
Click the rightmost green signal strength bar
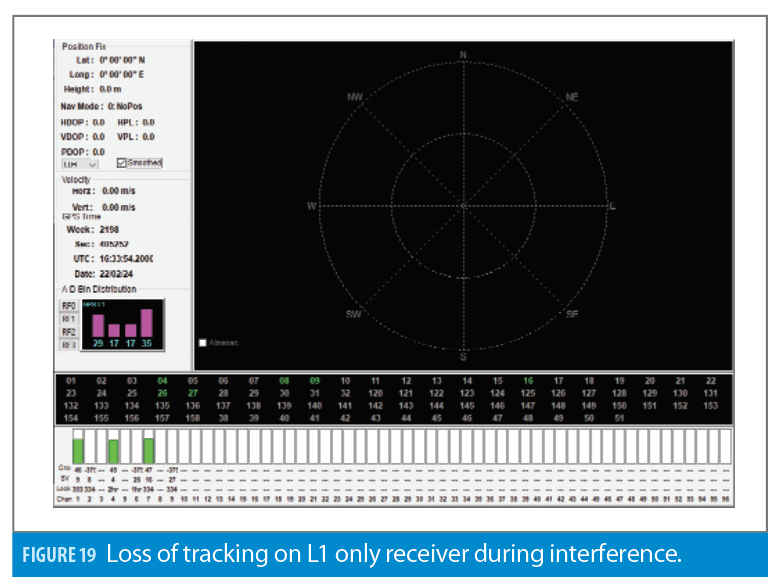[148, 449]
